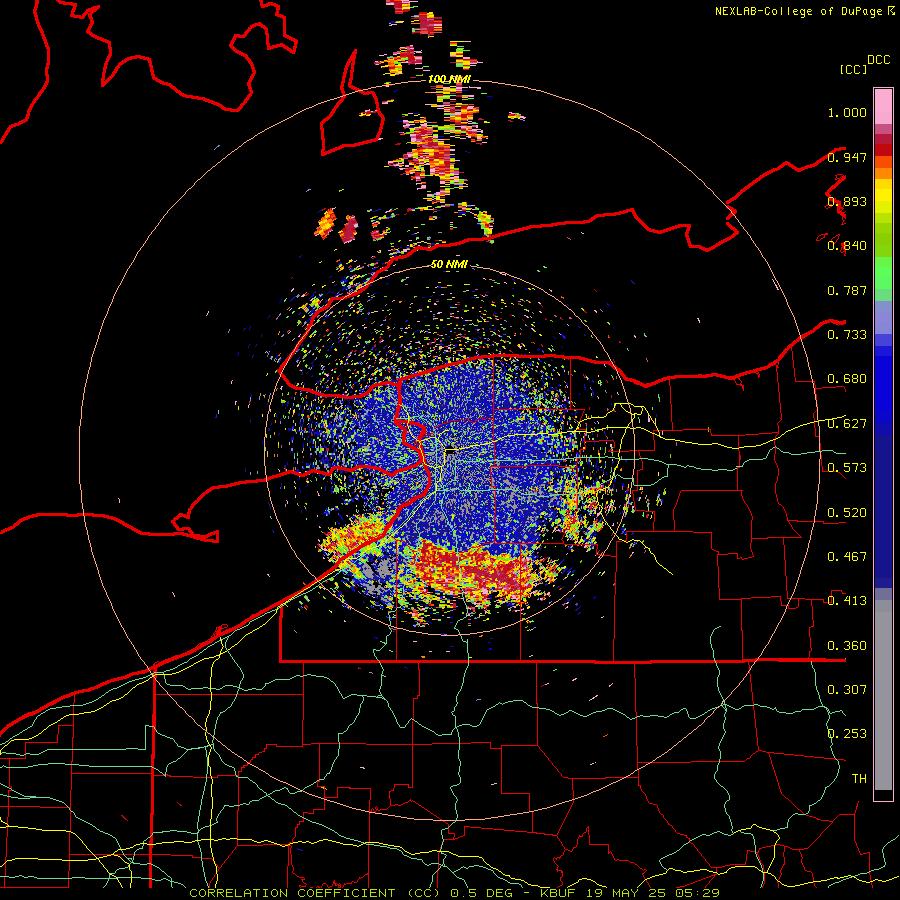Click the 100 NMI range ring label
This screenshot has height=900, width=900.
[449, 79]
